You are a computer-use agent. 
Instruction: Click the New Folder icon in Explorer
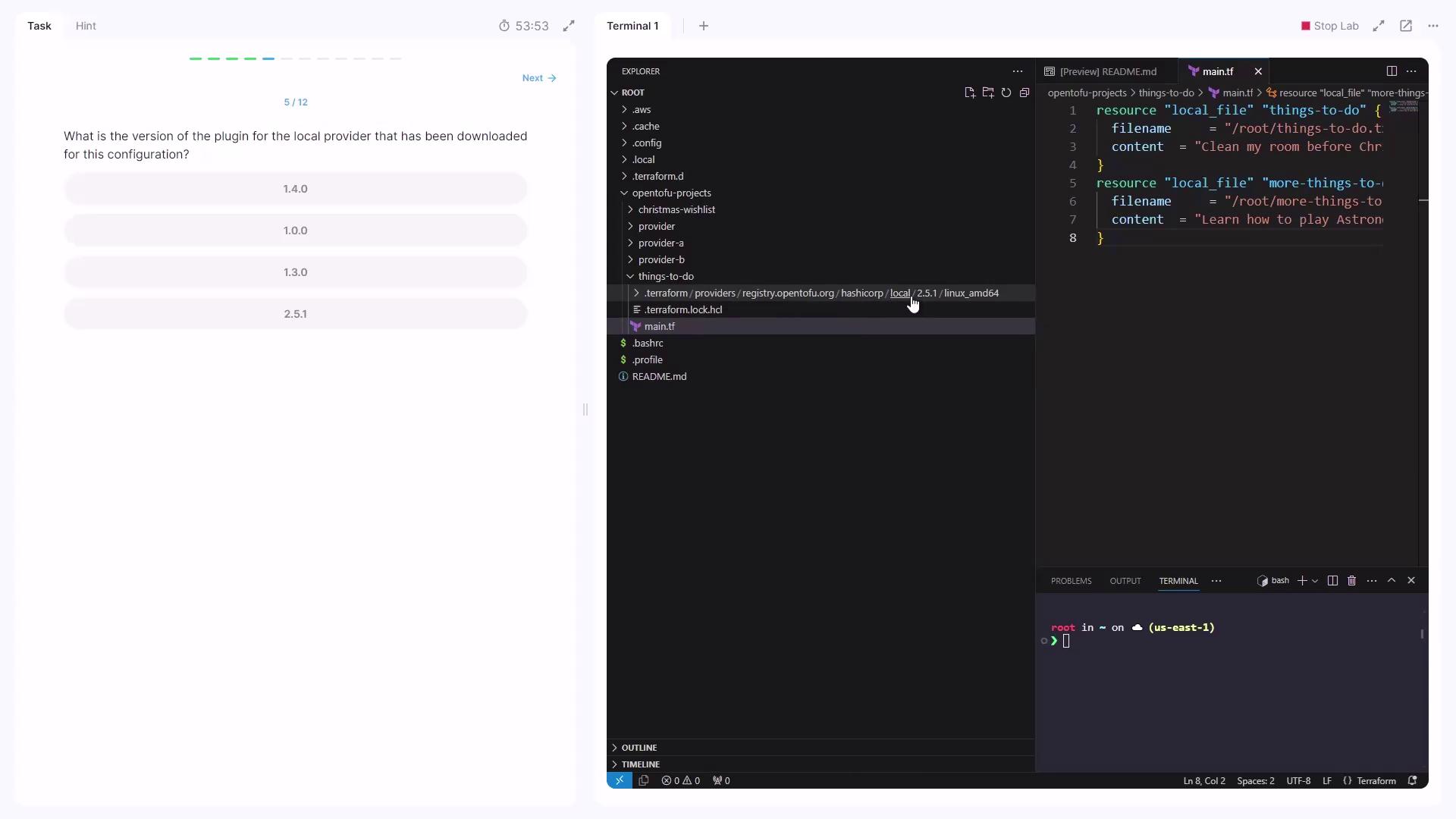pos(987,93)
